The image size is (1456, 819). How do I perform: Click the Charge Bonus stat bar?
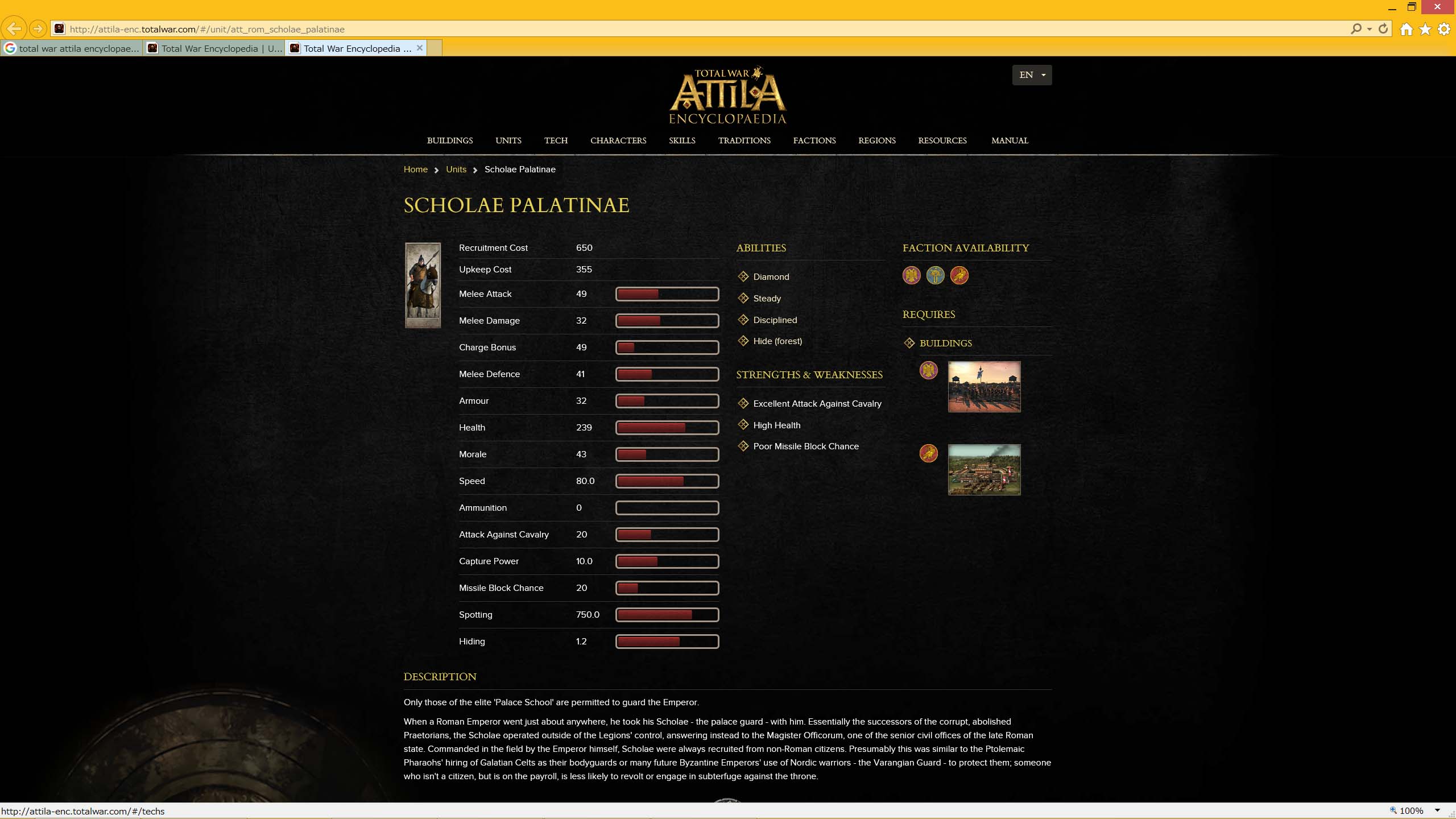pyautogui.click(x=667, y=348)
